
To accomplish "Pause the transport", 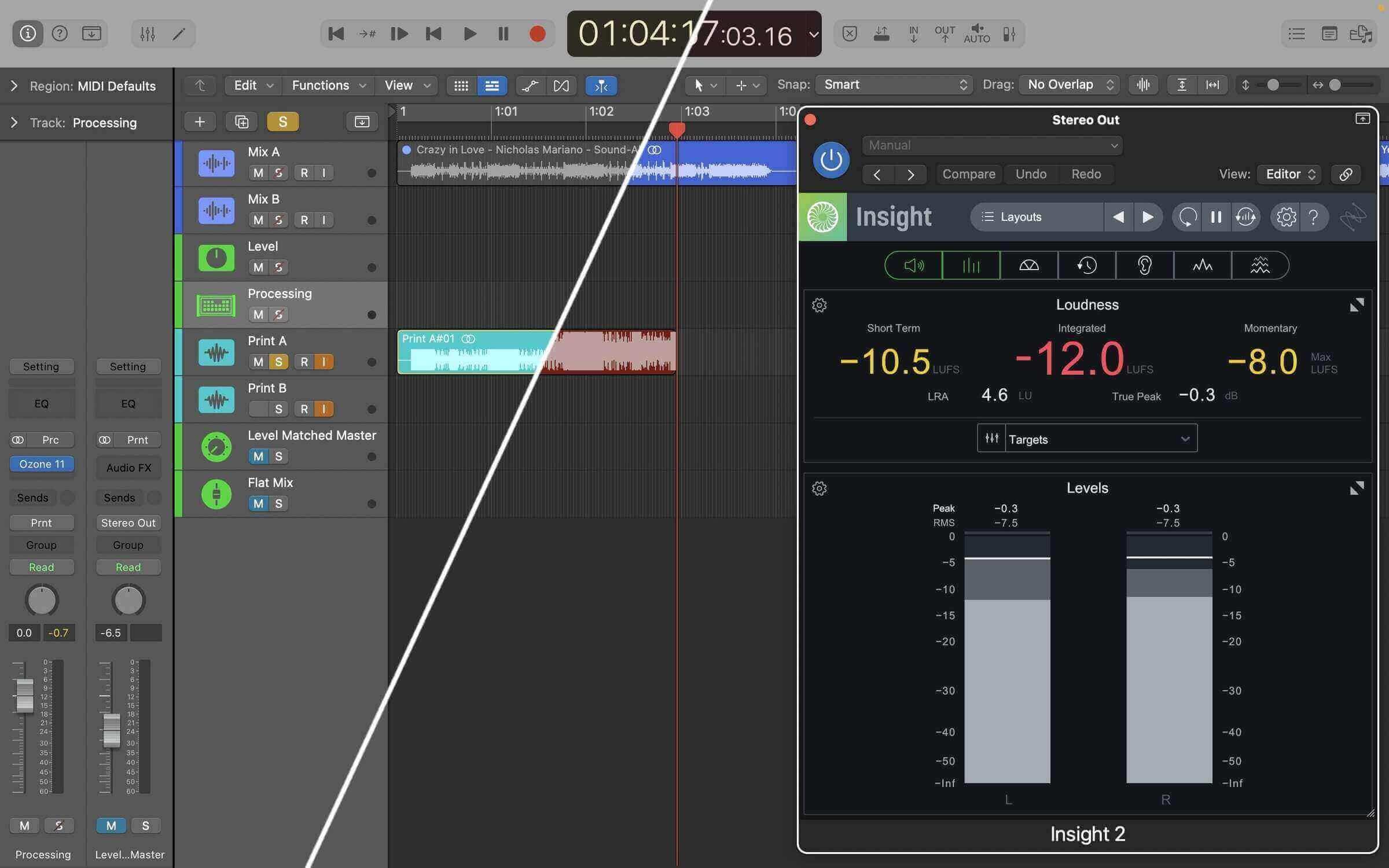I will [503, 34].
